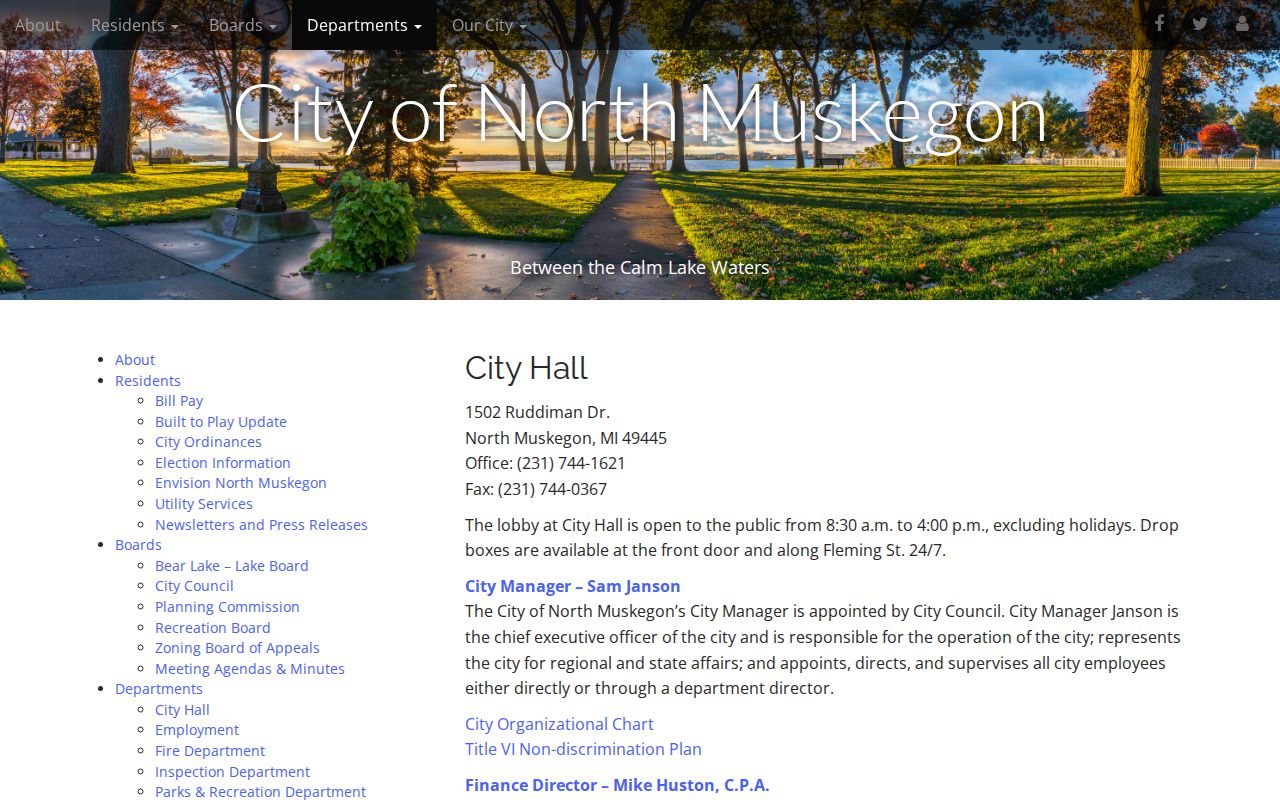Expand the Boards dropdown in the navbar
The height and width of the screenshot is (800, 1280).
tap(243, 25)
